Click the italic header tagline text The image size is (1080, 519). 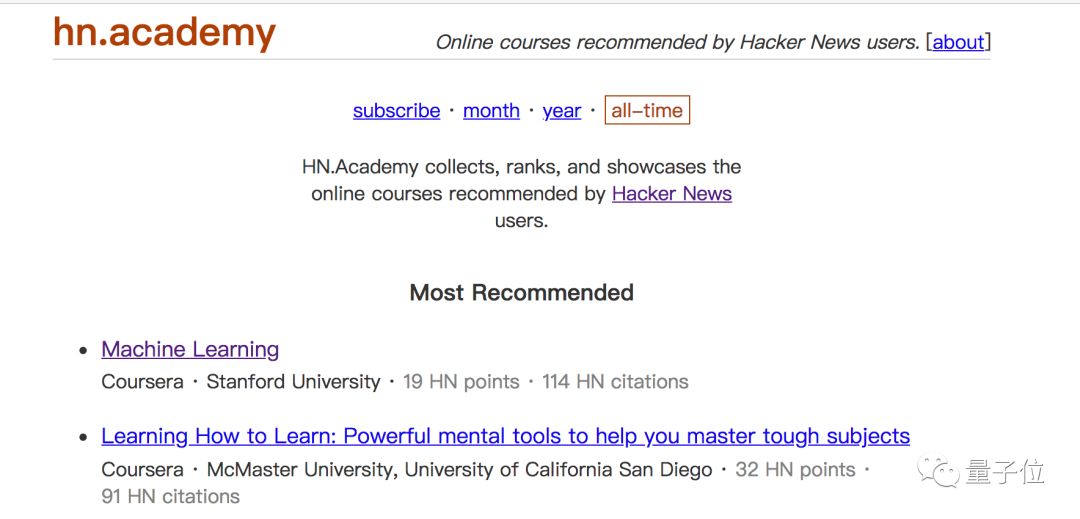[677, 42]
